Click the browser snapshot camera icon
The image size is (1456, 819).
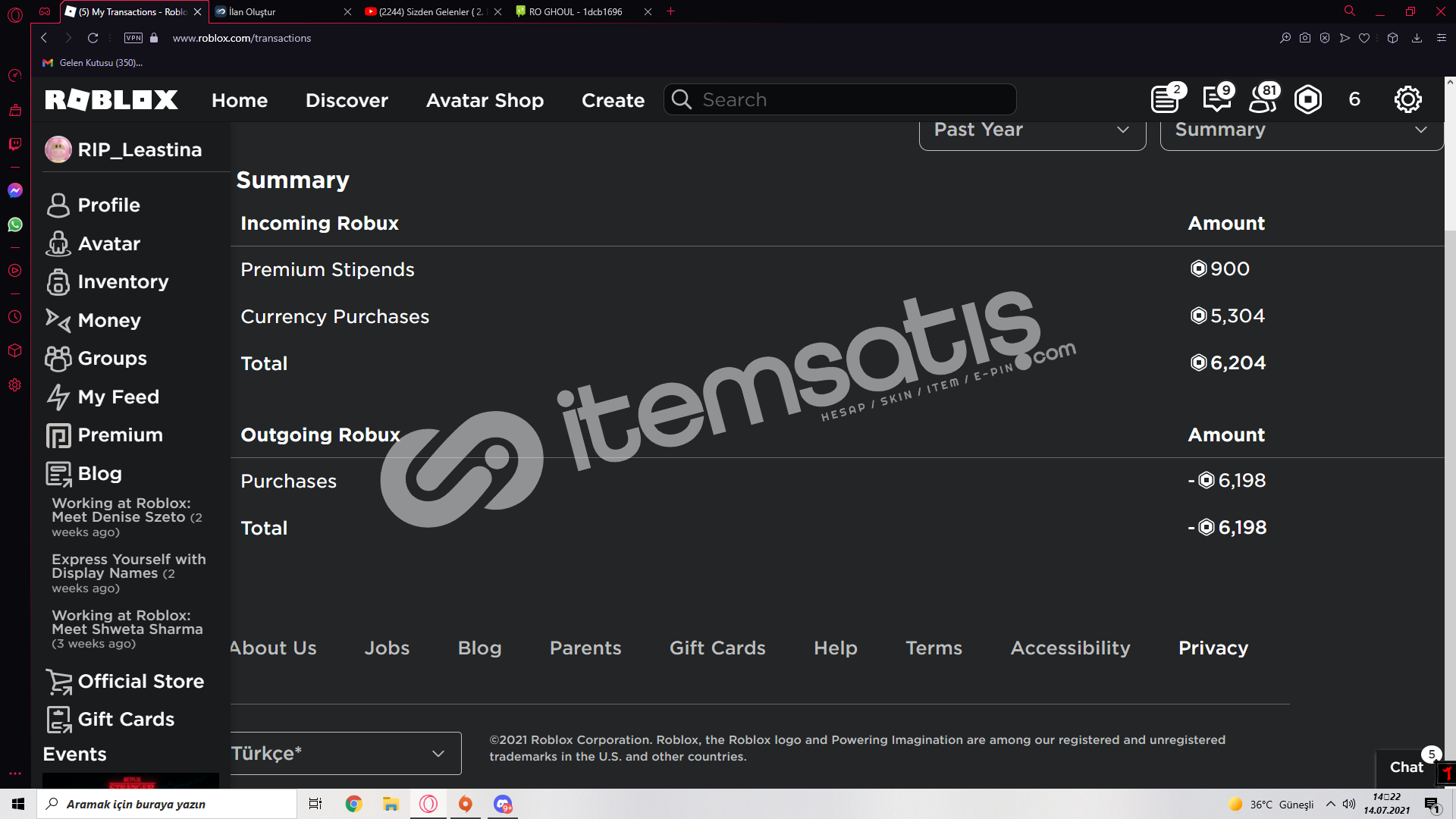1305,38
